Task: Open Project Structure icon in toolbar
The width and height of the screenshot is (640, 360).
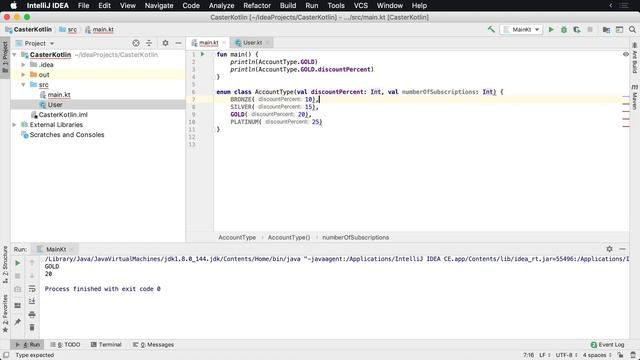Action: tap(607, 29)
